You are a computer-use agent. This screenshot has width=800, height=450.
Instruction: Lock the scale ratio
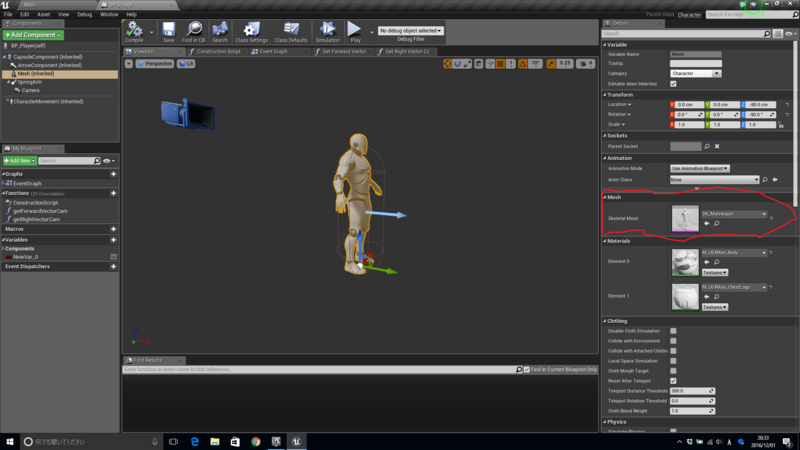point(781,125)
